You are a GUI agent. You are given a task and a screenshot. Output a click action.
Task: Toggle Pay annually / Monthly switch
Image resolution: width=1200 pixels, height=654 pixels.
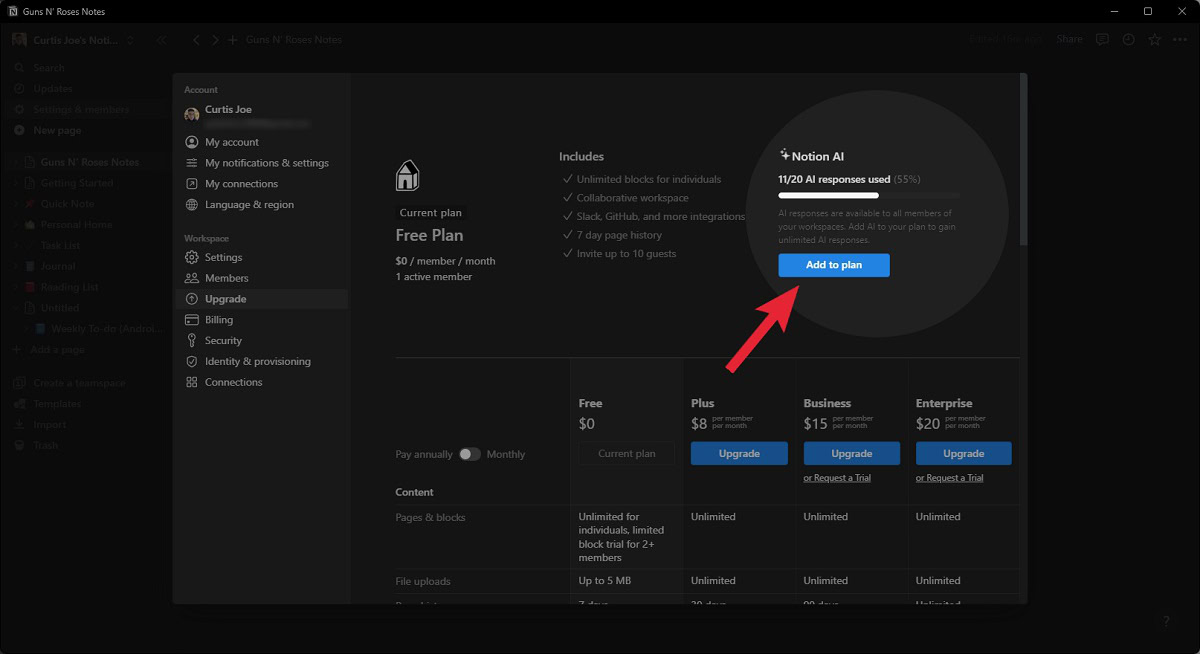pos(469,454)
